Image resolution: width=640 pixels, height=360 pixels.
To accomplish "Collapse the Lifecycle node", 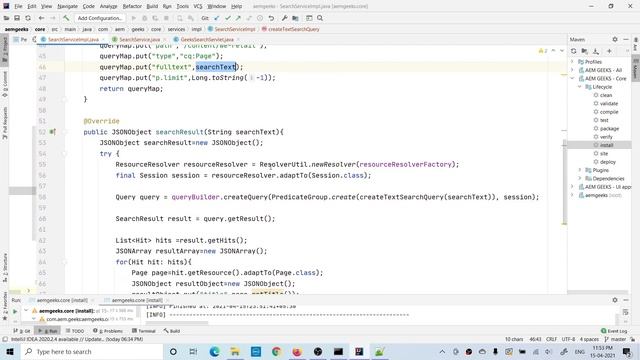I will (x=580, y=87).
